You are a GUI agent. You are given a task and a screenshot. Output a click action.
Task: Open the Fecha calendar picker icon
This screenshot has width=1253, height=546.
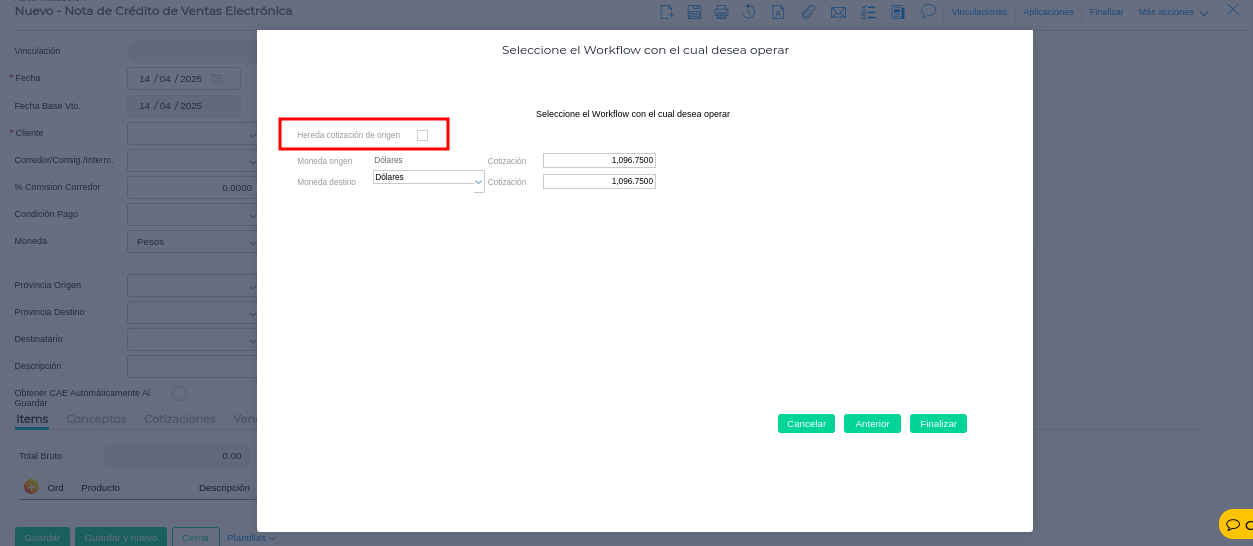(x=218, y=78)
